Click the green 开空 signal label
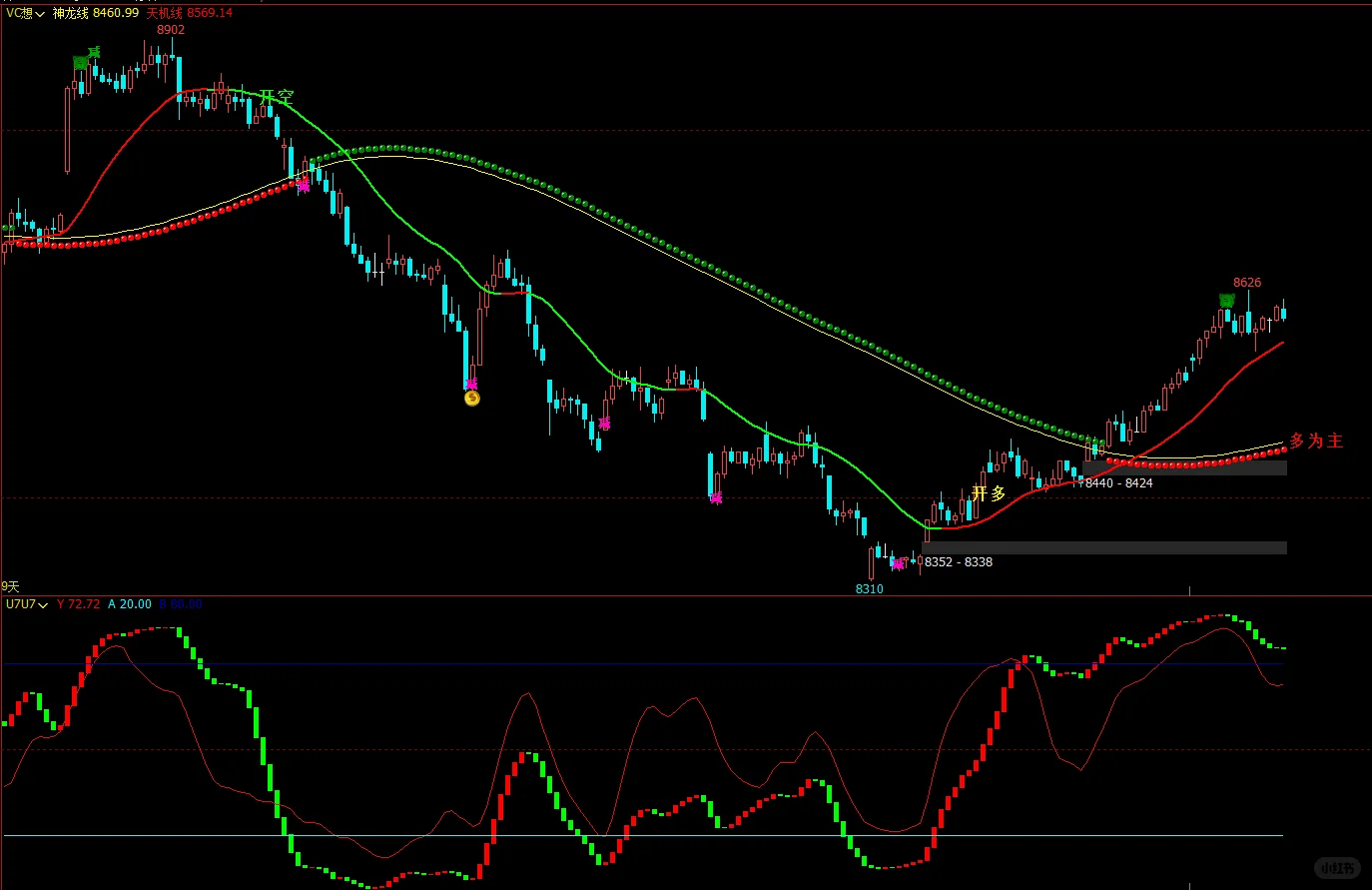 [x=277, y=98]
